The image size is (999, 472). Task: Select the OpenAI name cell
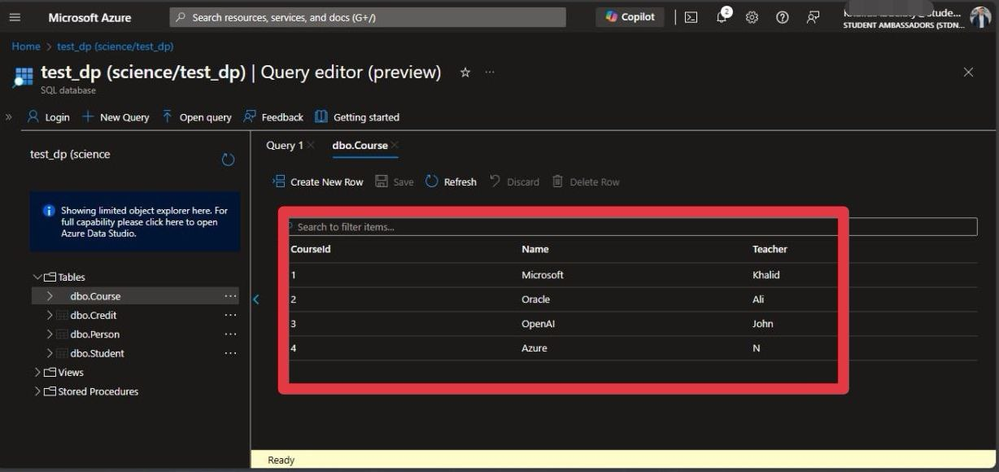click(x=539, y=324)
